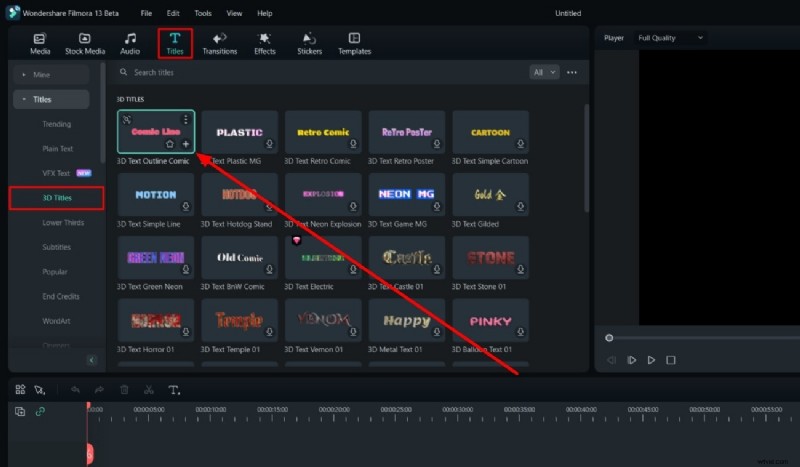Open the Transitions panel
800x467 pixels.
[x=220, y=43]
